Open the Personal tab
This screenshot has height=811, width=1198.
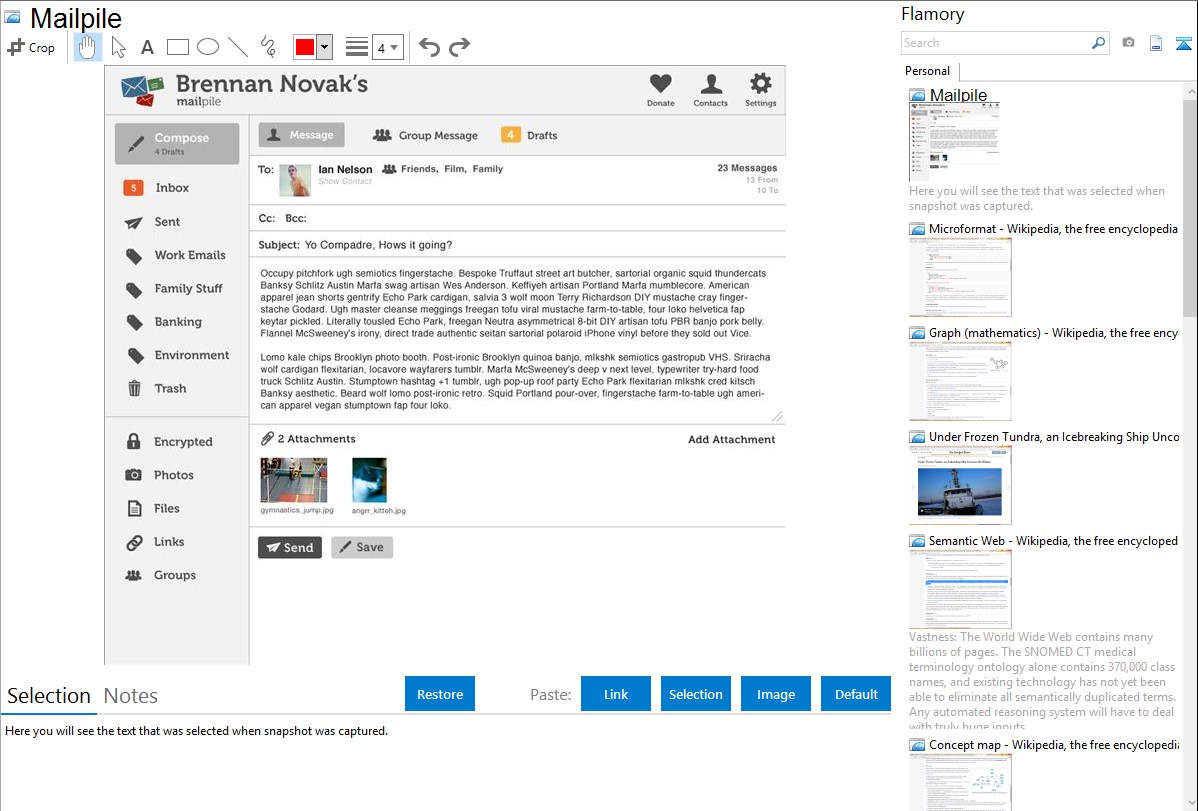[927, 71]
